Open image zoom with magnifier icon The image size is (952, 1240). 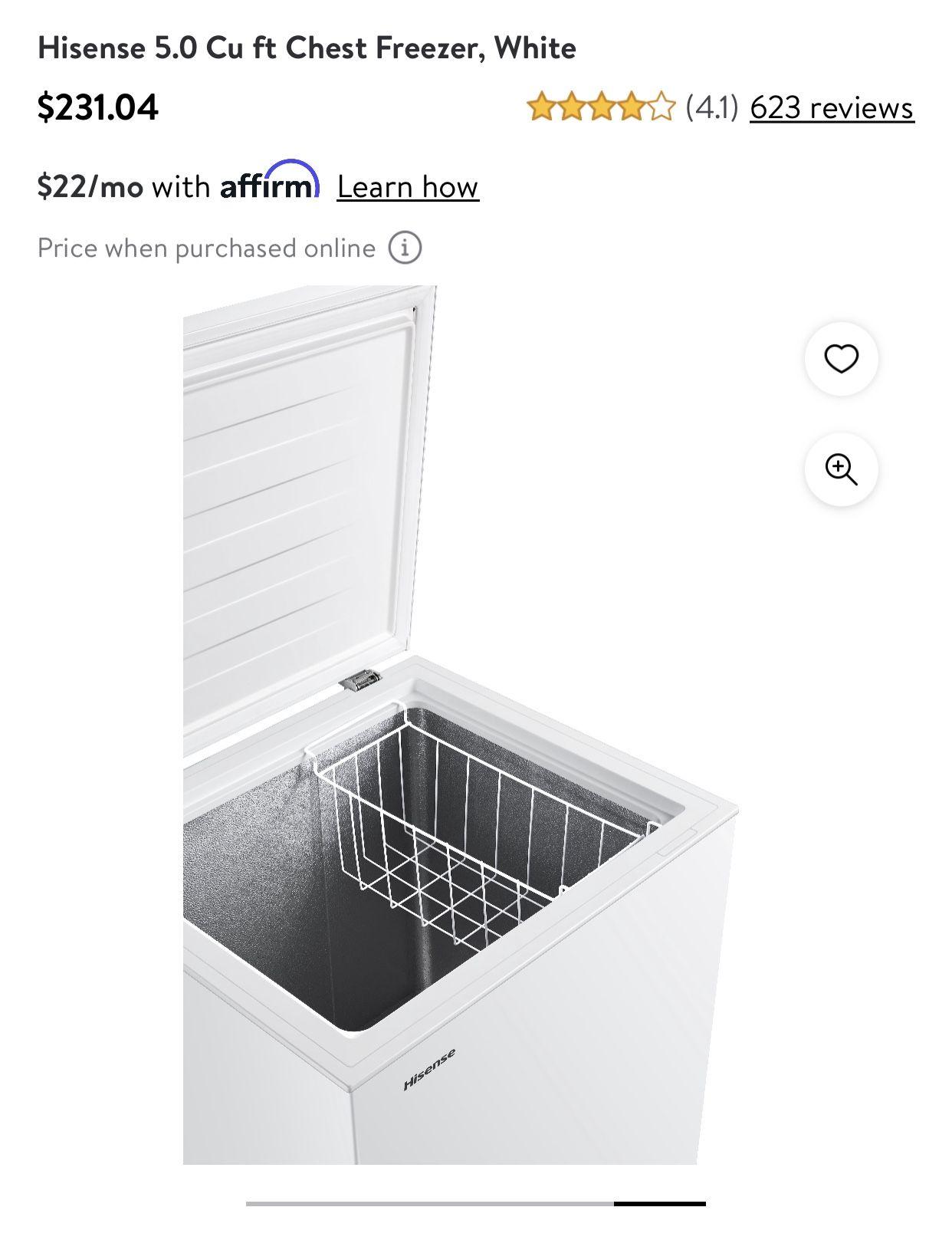point(841,469)
